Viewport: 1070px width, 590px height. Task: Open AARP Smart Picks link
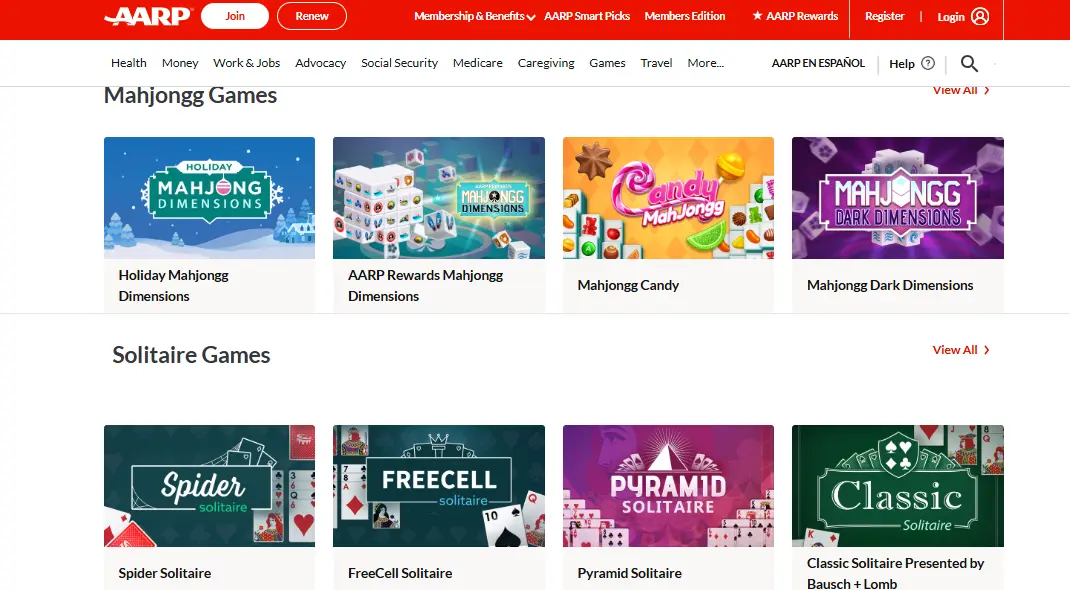pos(587,16)
